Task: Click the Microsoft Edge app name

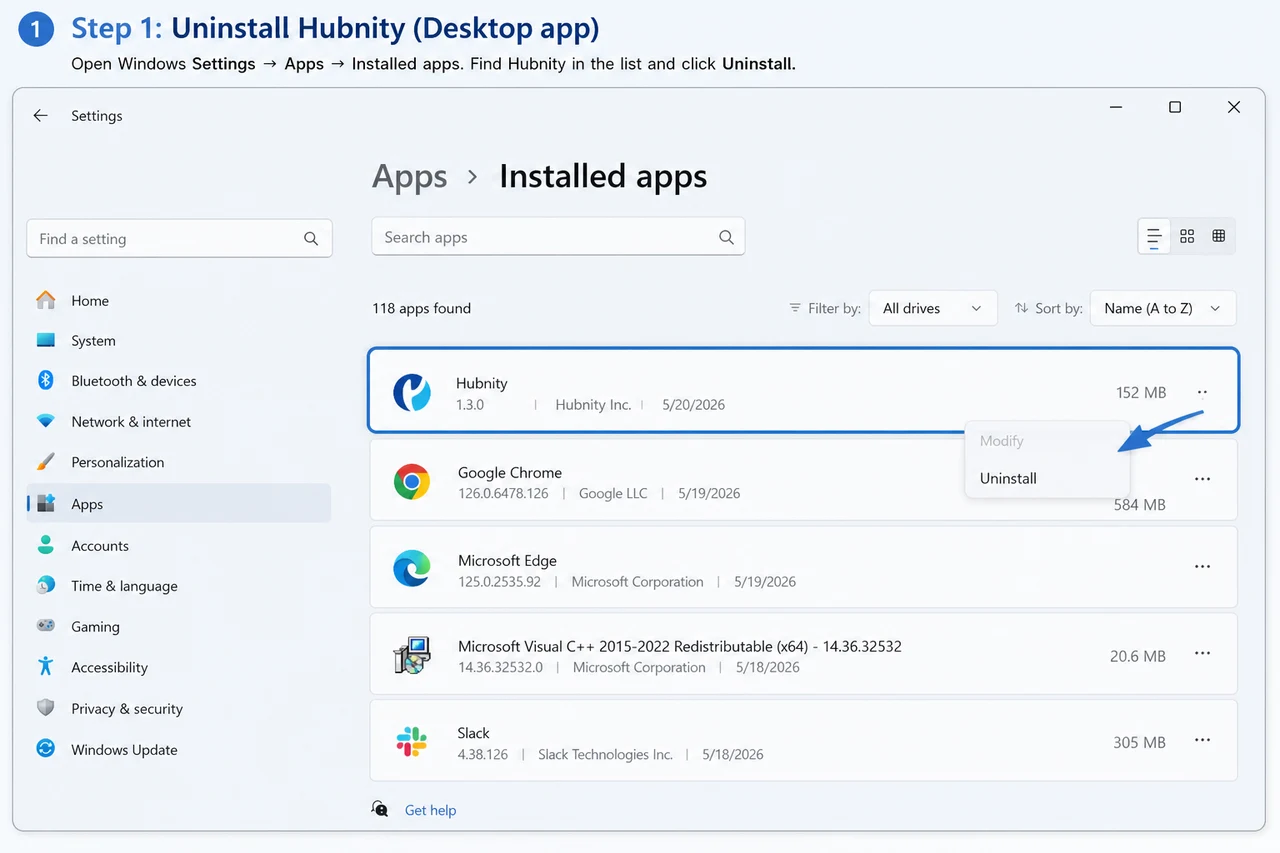Action: point(507,560)
